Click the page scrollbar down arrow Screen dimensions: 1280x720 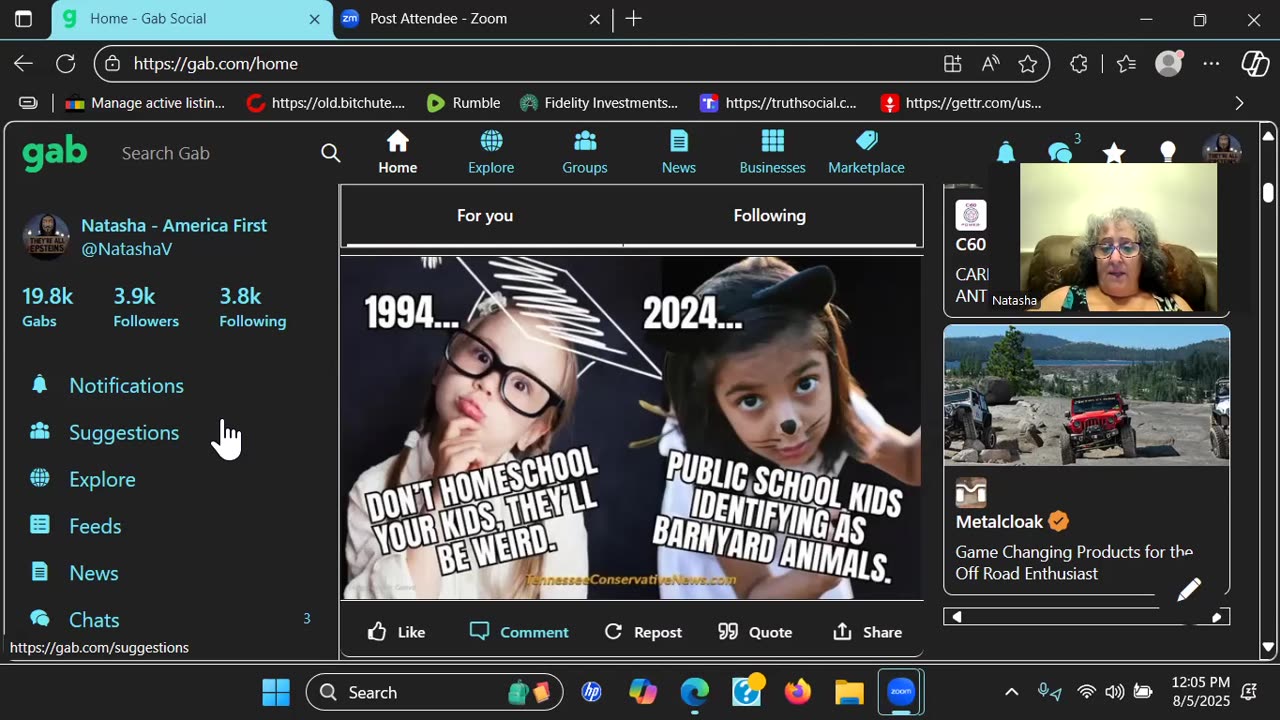pyautogui.click(x=1268, y=647)
